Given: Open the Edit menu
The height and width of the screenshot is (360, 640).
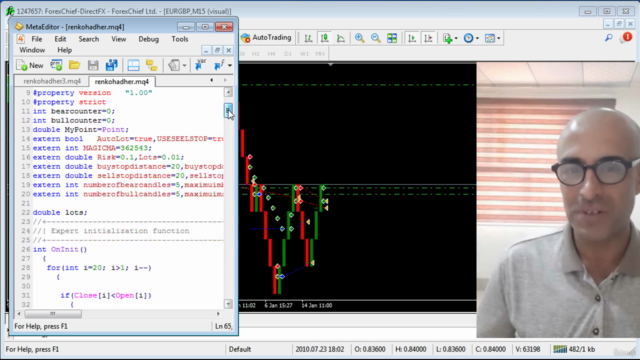Looking at the screenshot, I should 60,39.
